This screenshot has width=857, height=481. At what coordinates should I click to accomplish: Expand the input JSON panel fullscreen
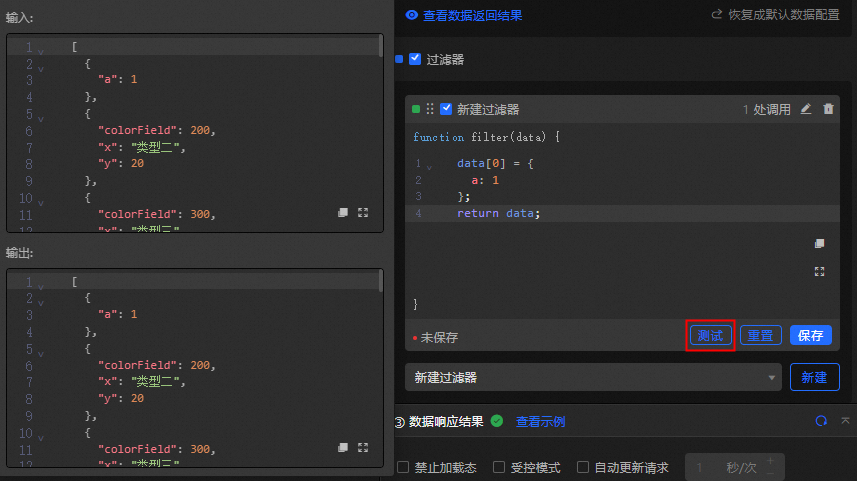(363, 213)
